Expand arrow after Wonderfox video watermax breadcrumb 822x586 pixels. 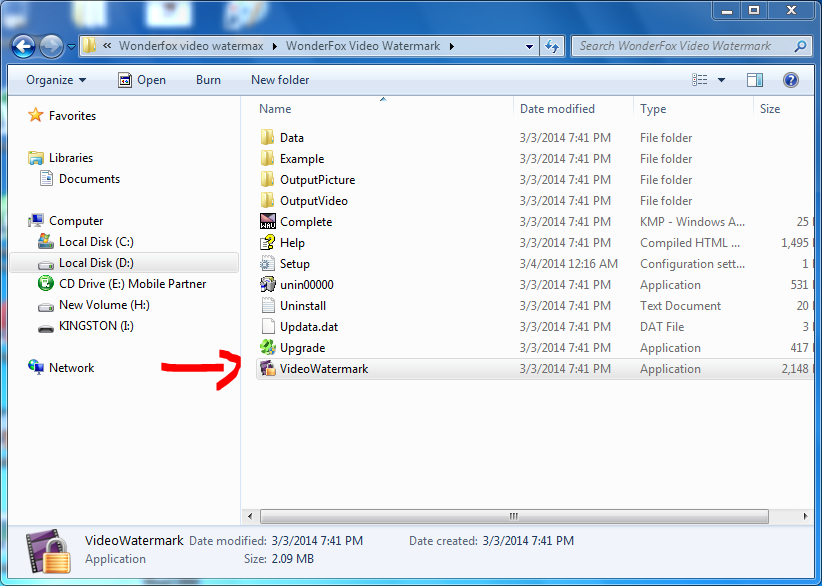[275, 47]
